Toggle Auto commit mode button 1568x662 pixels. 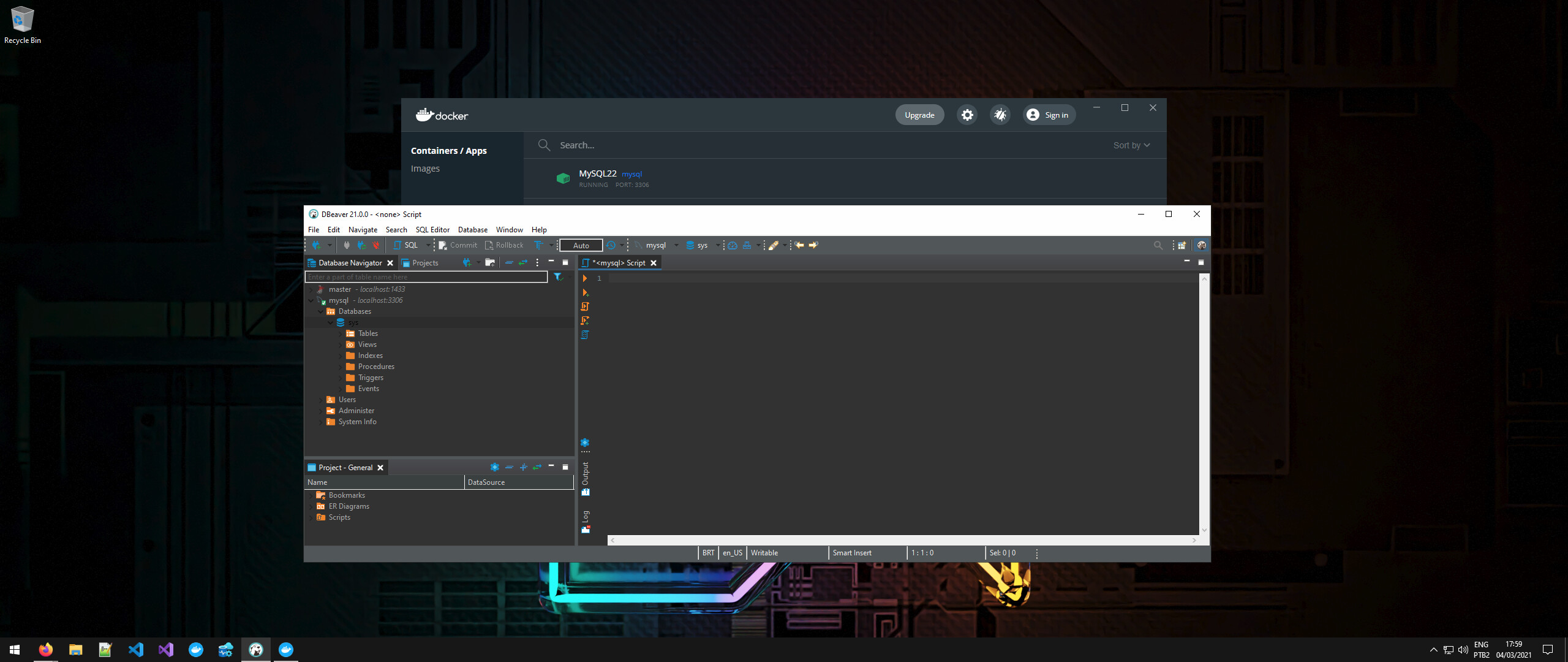pos(581,245)
